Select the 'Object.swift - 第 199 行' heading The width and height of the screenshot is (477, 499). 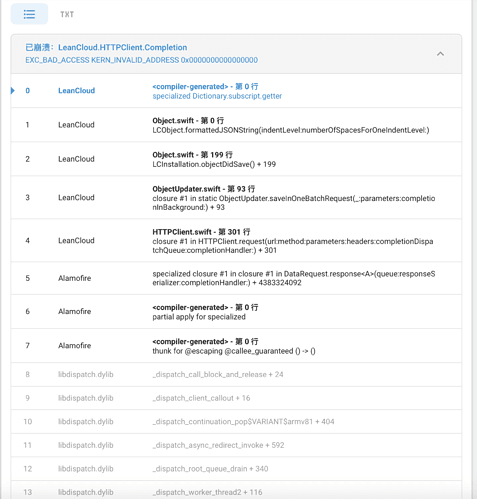[192, 155]
